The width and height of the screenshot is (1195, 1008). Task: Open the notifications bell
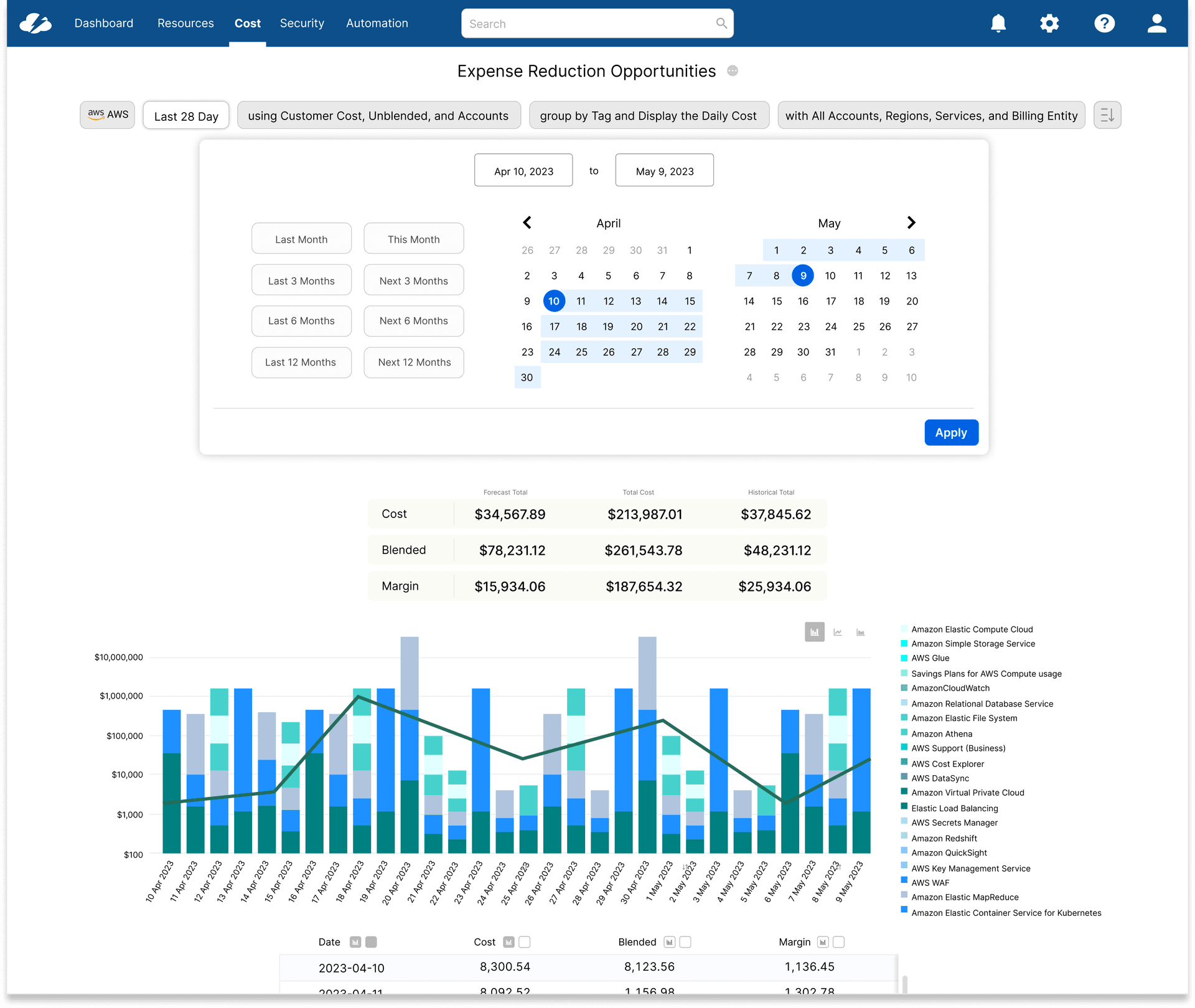pos(998,24)
